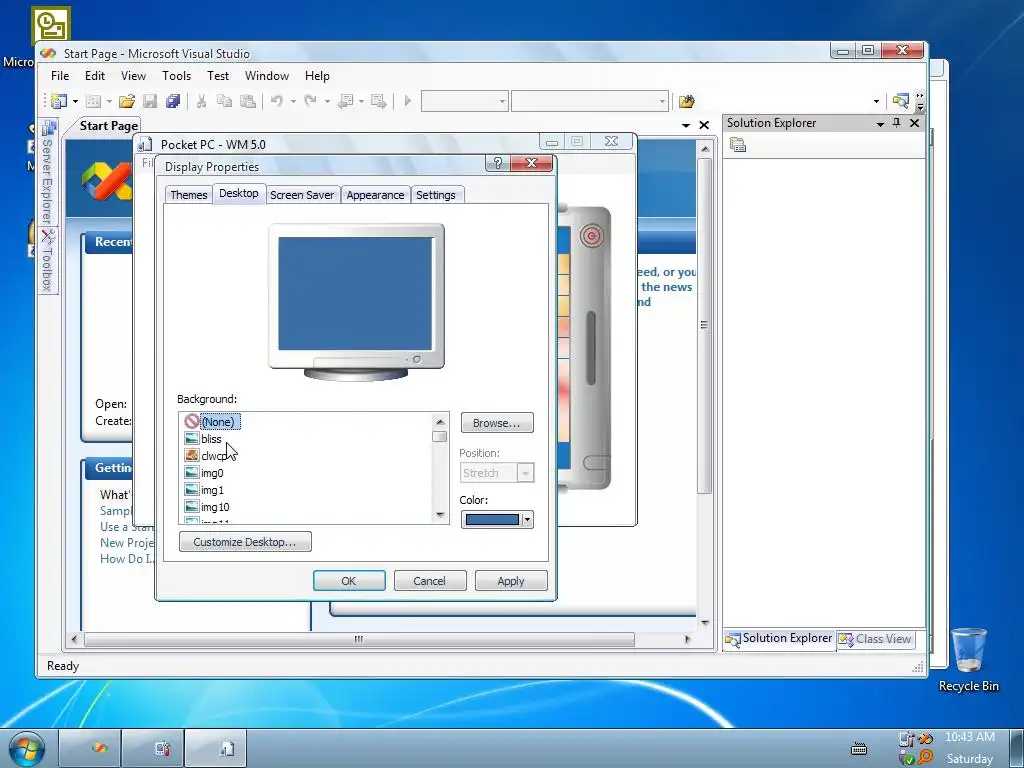1024x768 pixels.
Task: Click the Start Page tab-list dropdown arrow
Action: [x=686, y=125]
